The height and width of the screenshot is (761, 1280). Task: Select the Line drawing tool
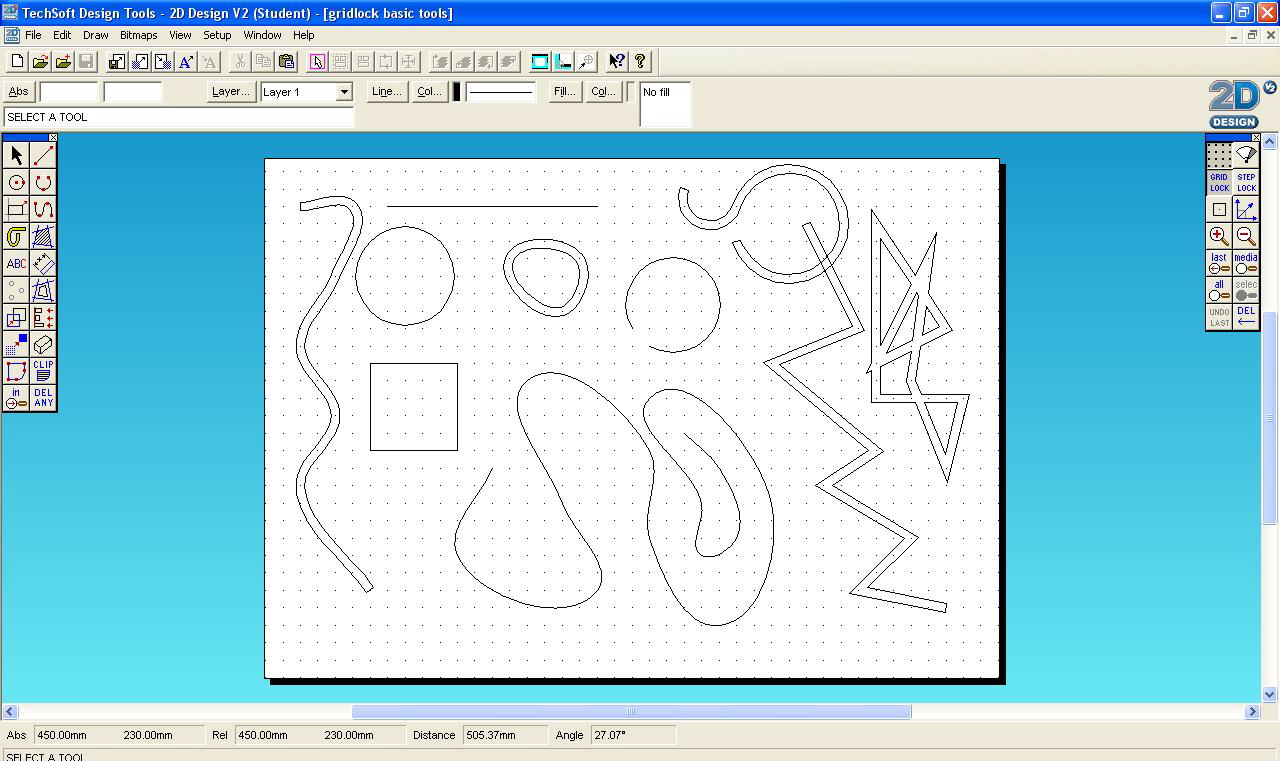point(43,155)
